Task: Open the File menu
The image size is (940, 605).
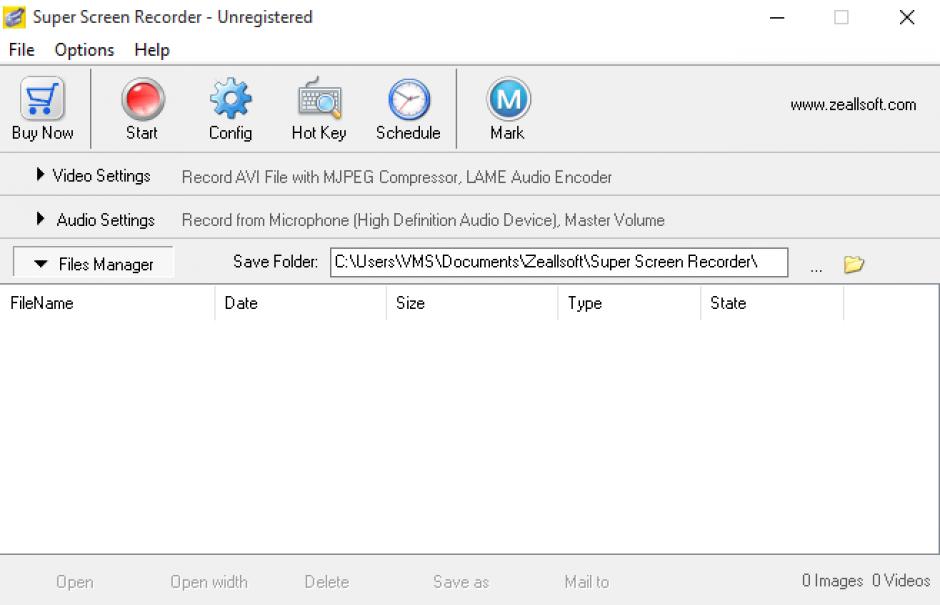Action: (x=22, y=50)
